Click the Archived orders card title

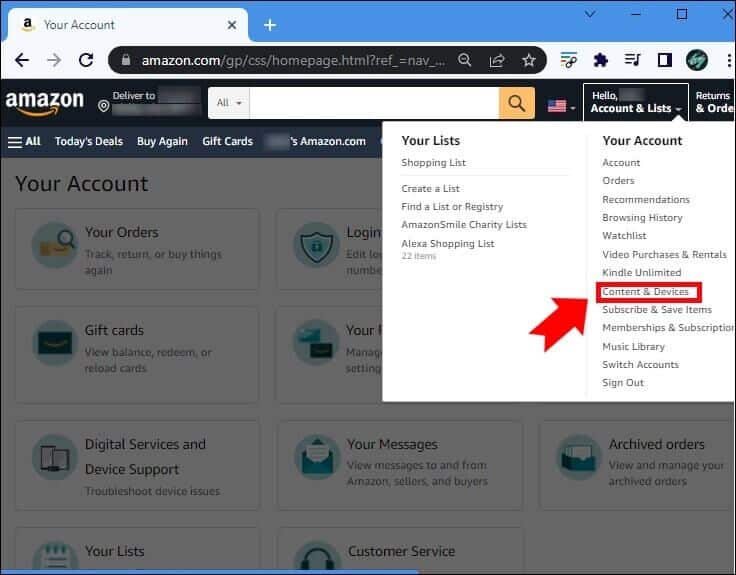tap(657, 444)
